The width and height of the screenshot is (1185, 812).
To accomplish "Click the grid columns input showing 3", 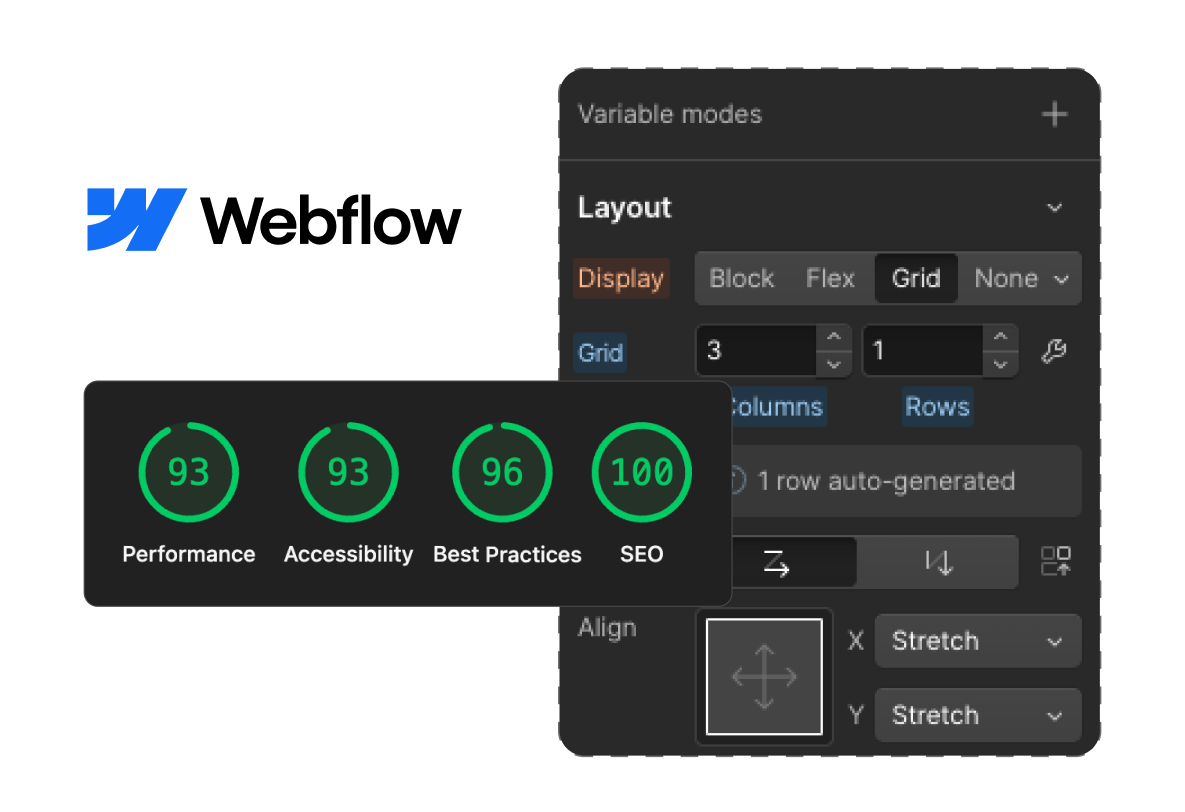I will (x=756, y=350).
